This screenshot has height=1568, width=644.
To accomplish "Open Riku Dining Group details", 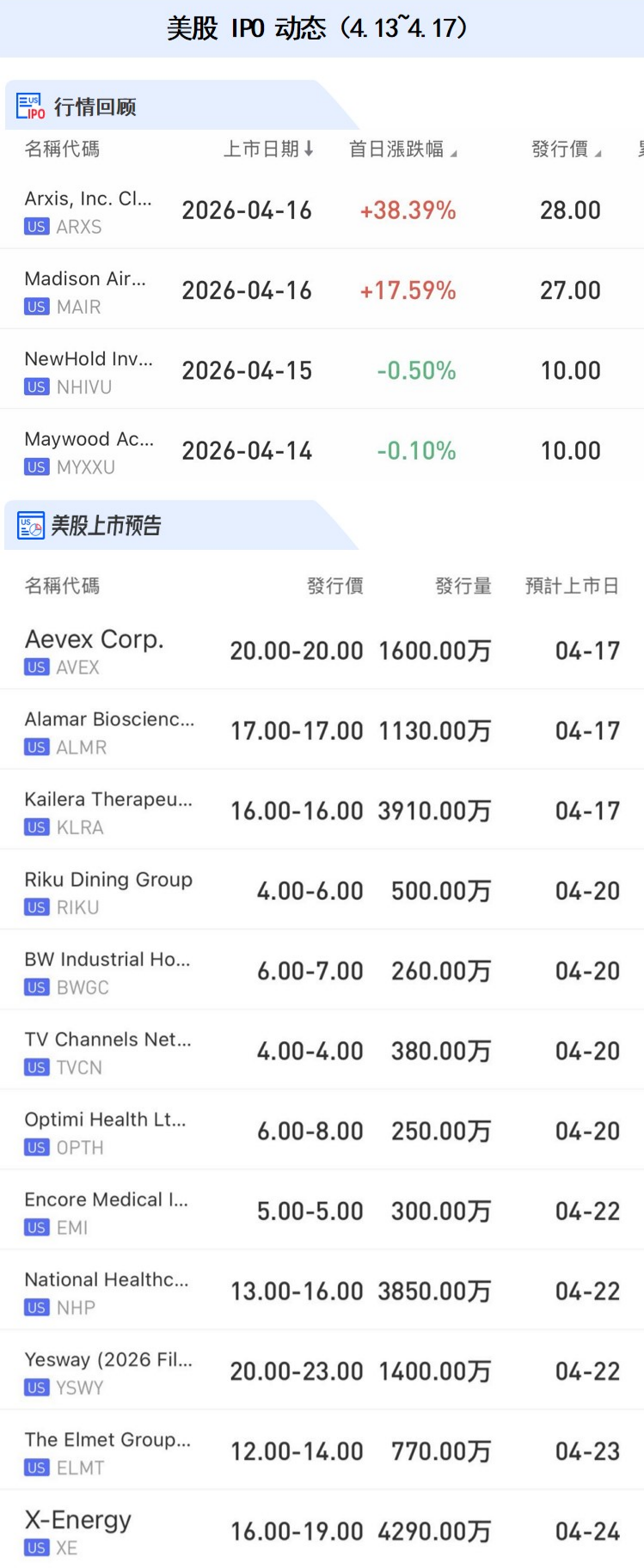I will (108, 880).
